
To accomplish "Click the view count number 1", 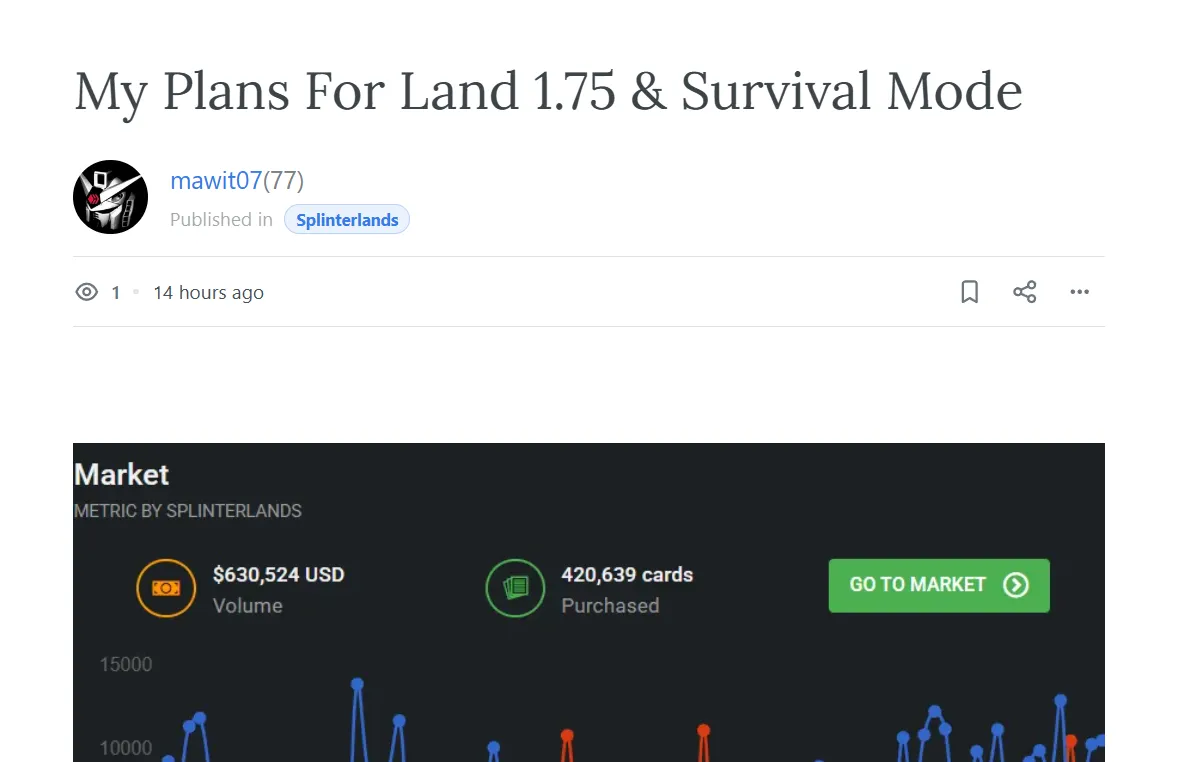I will tap(115, 292).
